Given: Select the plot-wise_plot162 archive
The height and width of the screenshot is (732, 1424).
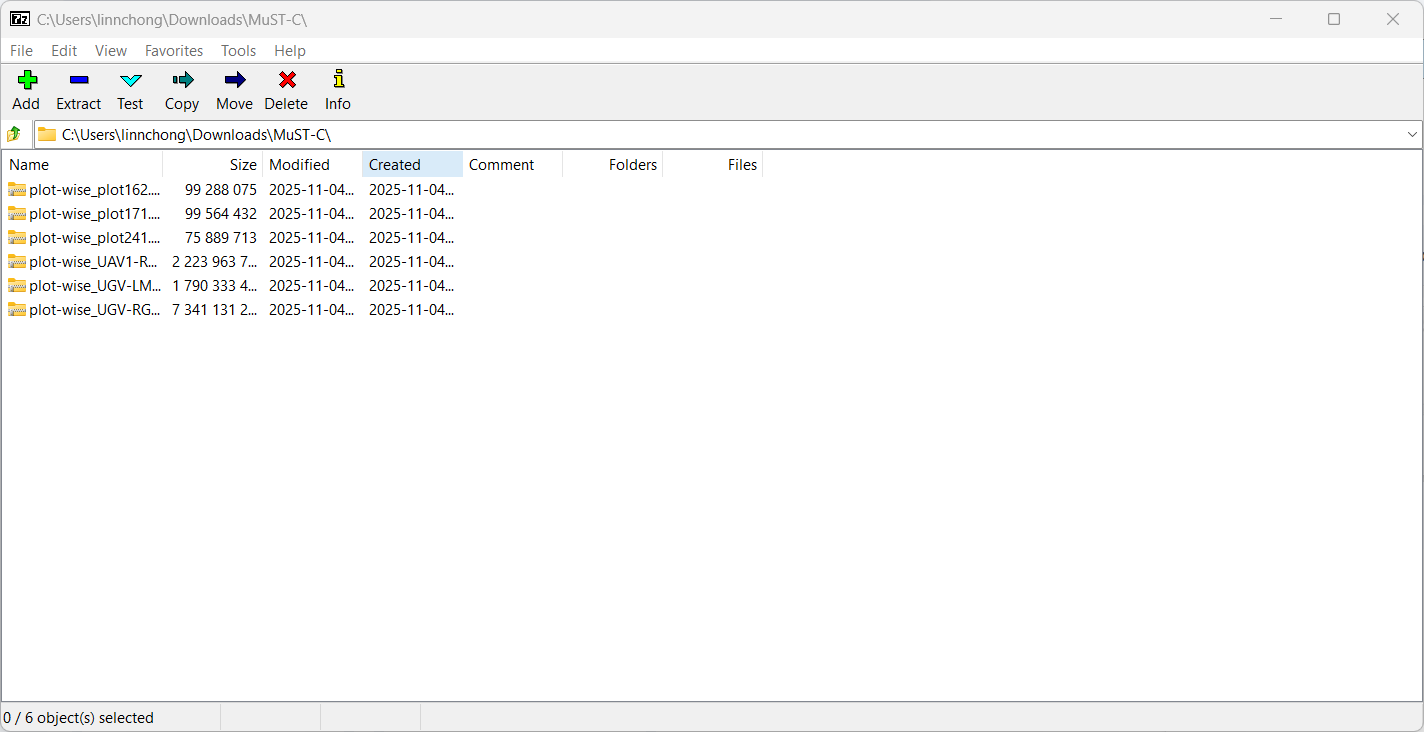Looking at the screenshot, I should [x=94, y=190].
